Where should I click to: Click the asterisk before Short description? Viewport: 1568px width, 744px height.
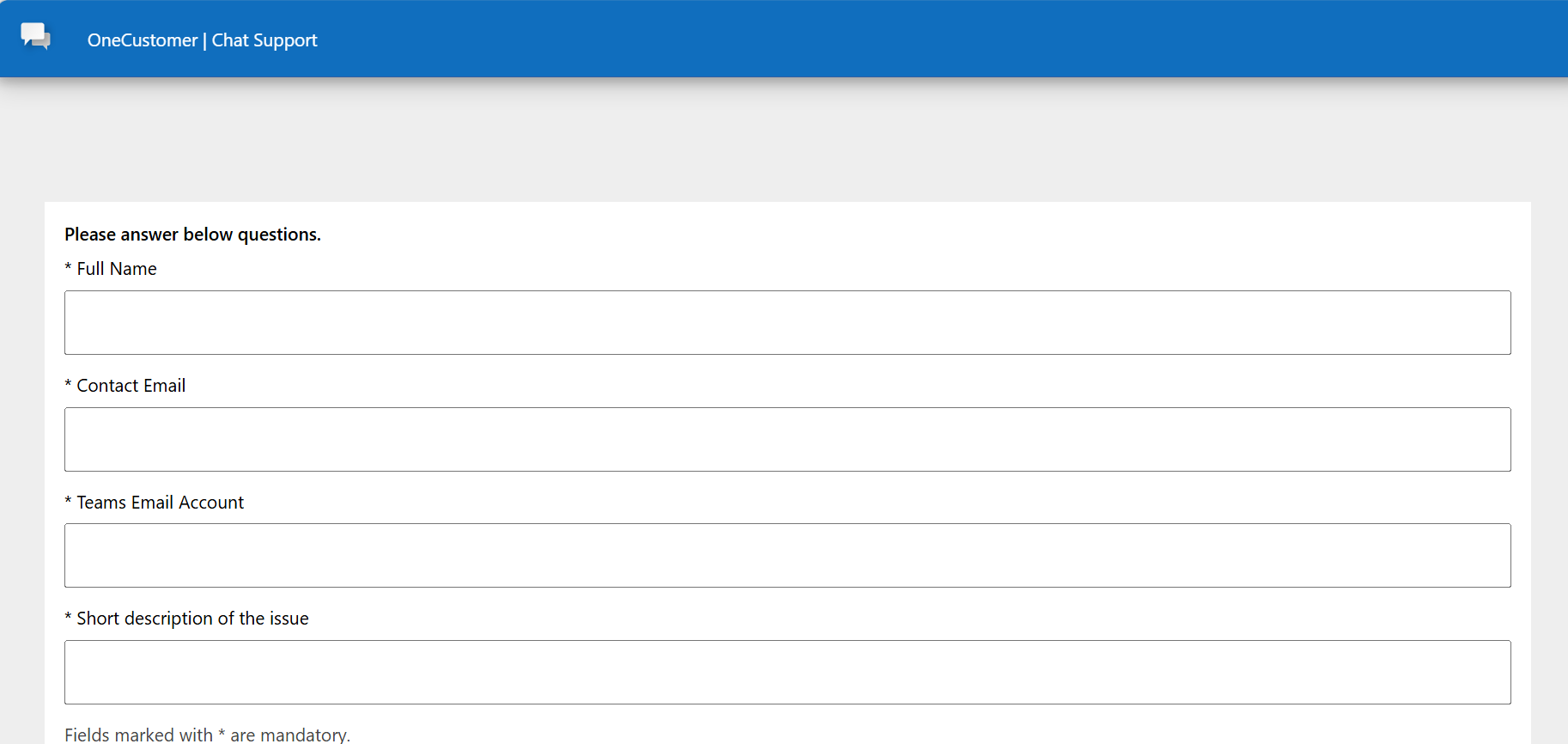point(68,617)
